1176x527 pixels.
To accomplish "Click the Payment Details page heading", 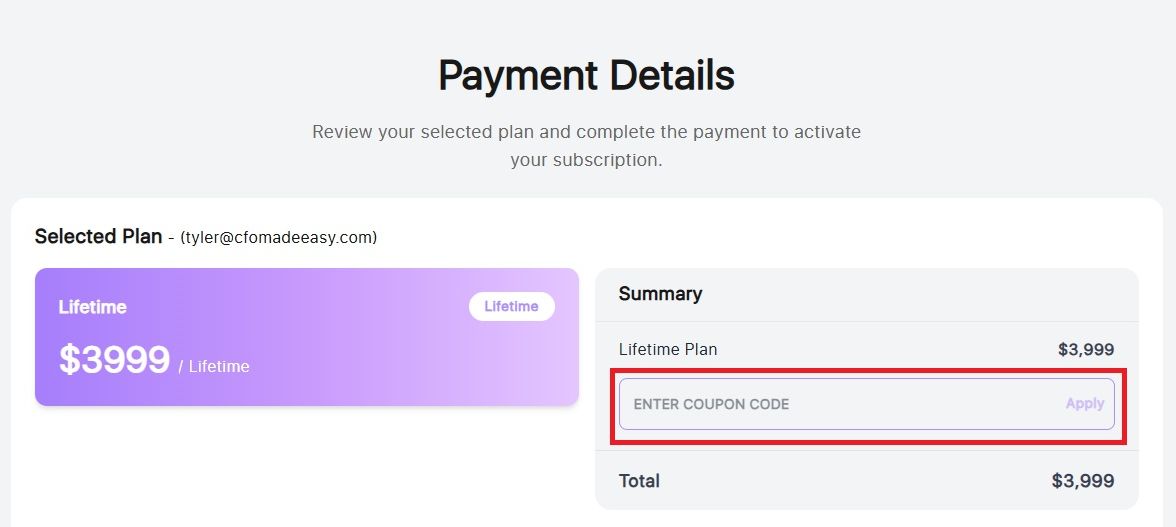I will pos(586,76).
